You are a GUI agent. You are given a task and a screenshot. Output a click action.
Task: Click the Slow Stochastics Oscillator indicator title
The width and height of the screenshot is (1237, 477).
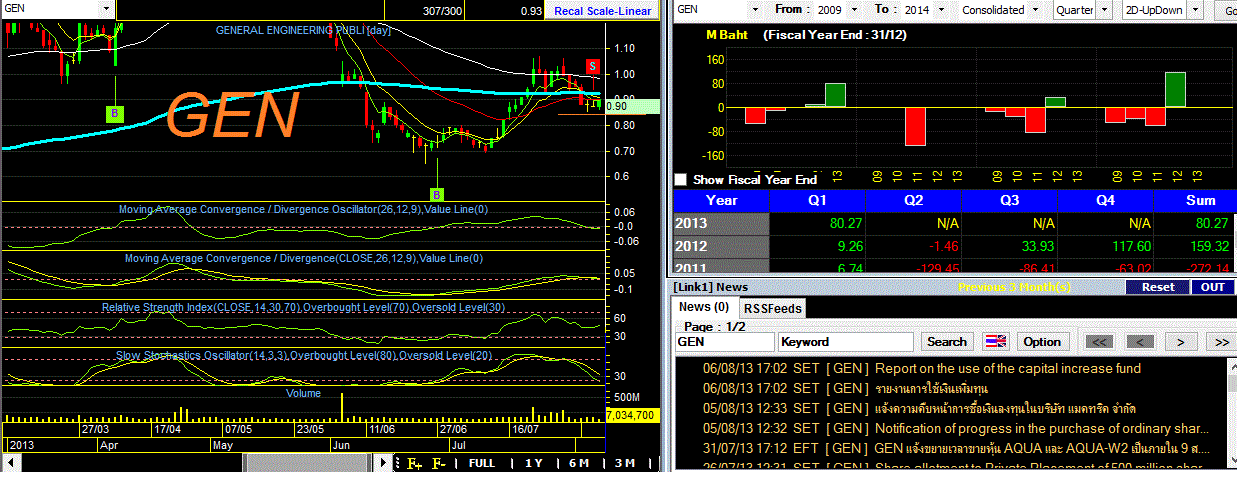(305, 356)
